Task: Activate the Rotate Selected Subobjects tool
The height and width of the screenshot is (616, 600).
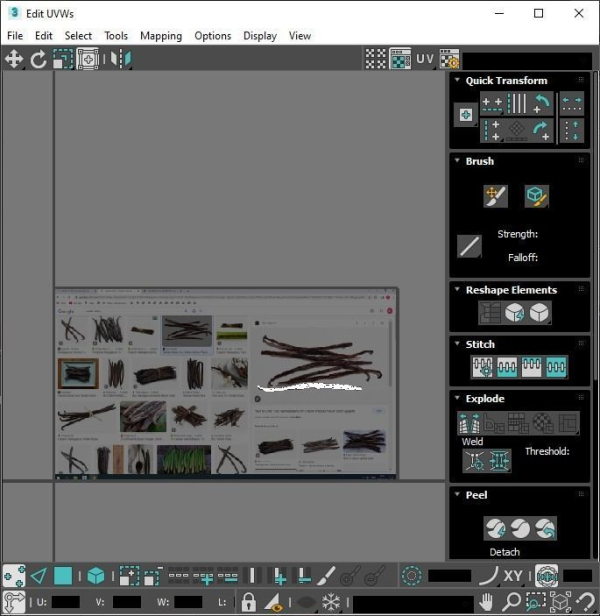Action: pos(38,59)
